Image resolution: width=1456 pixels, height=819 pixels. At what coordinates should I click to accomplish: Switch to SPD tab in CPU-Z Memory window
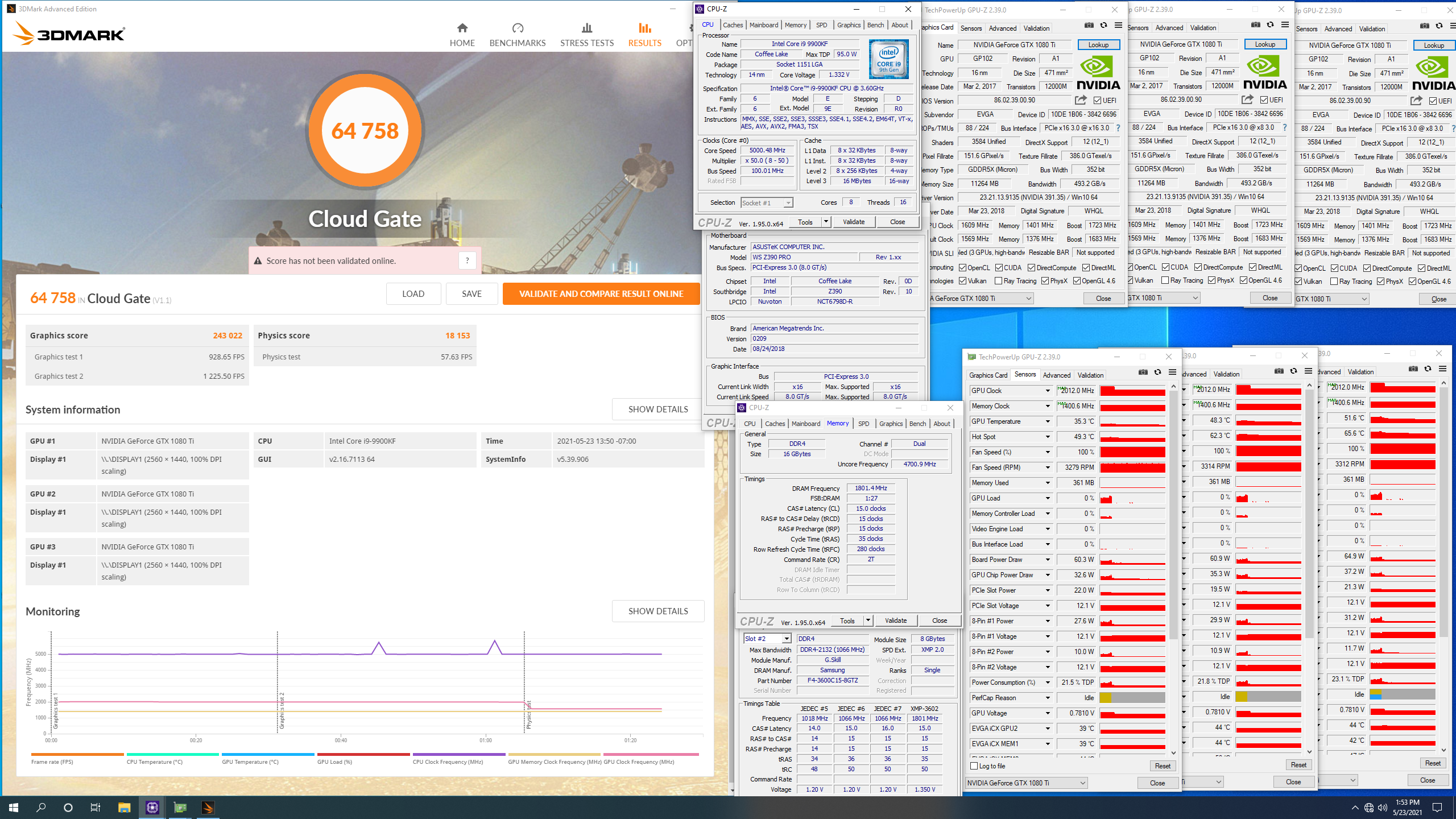pyautogui.click(x=863, y=424)
